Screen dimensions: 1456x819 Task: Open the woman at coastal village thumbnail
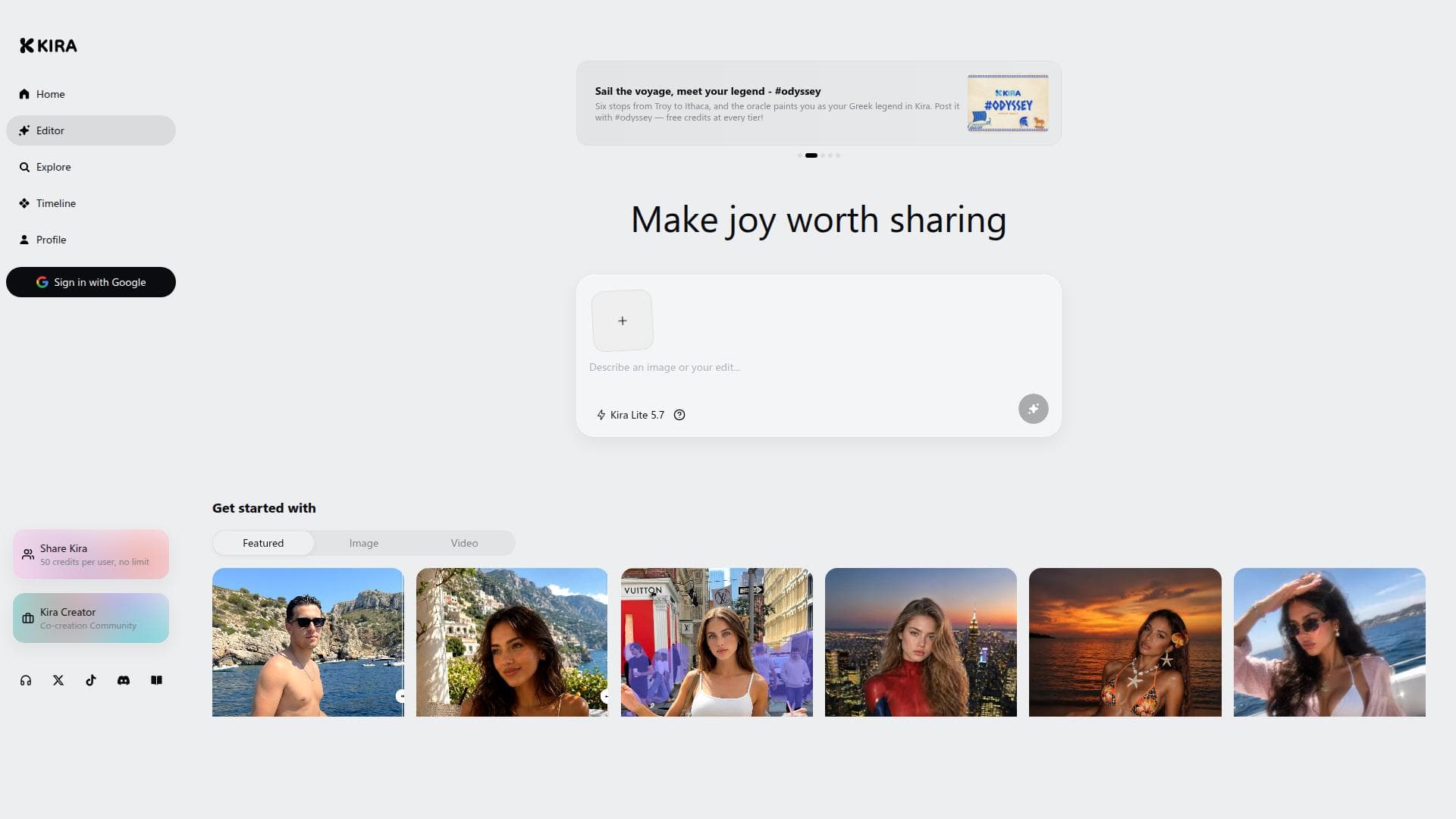[x=512, y=642]
